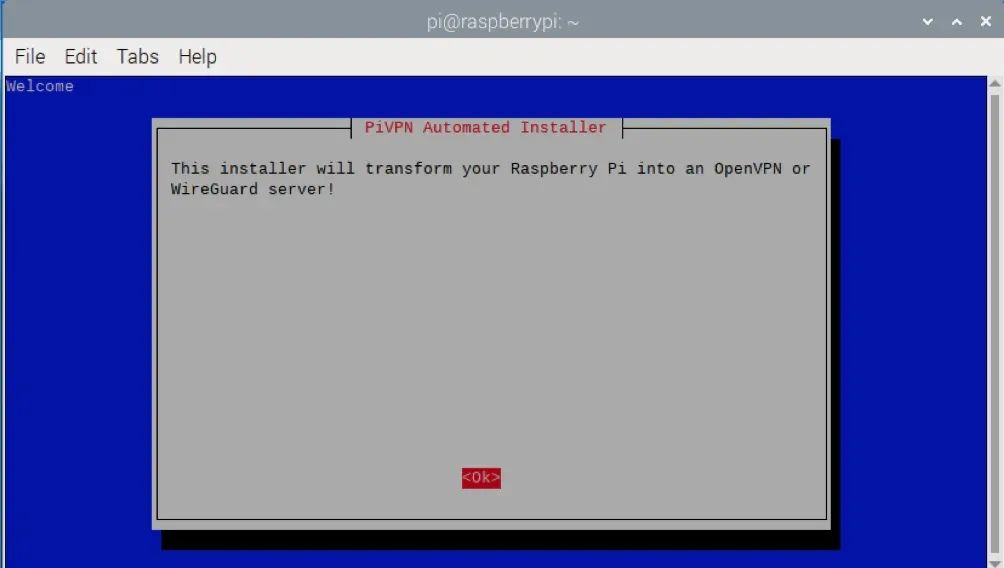Open the File menu
The width and height of the screenshot is (1004, 568).
30,57
